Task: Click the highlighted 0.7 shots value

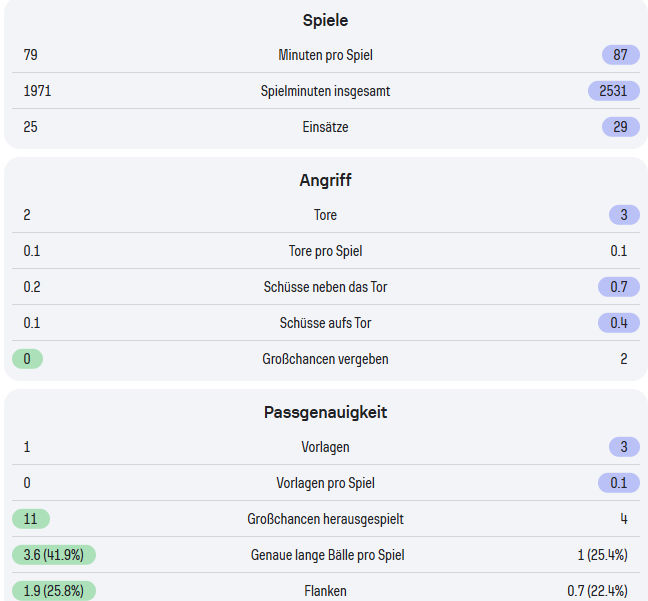Action: click(619, 287)
